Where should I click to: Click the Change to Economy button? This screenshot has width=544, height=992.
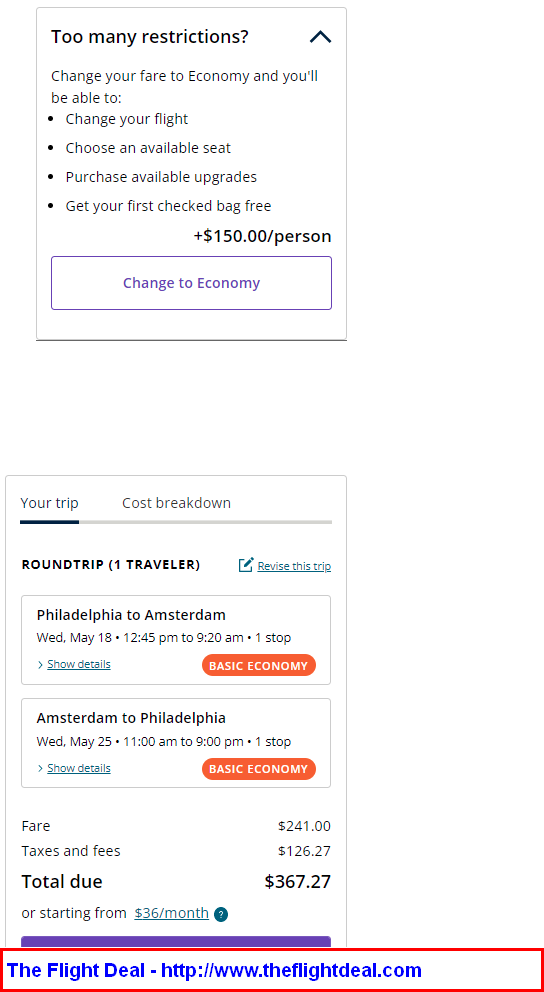click(191, 283)
